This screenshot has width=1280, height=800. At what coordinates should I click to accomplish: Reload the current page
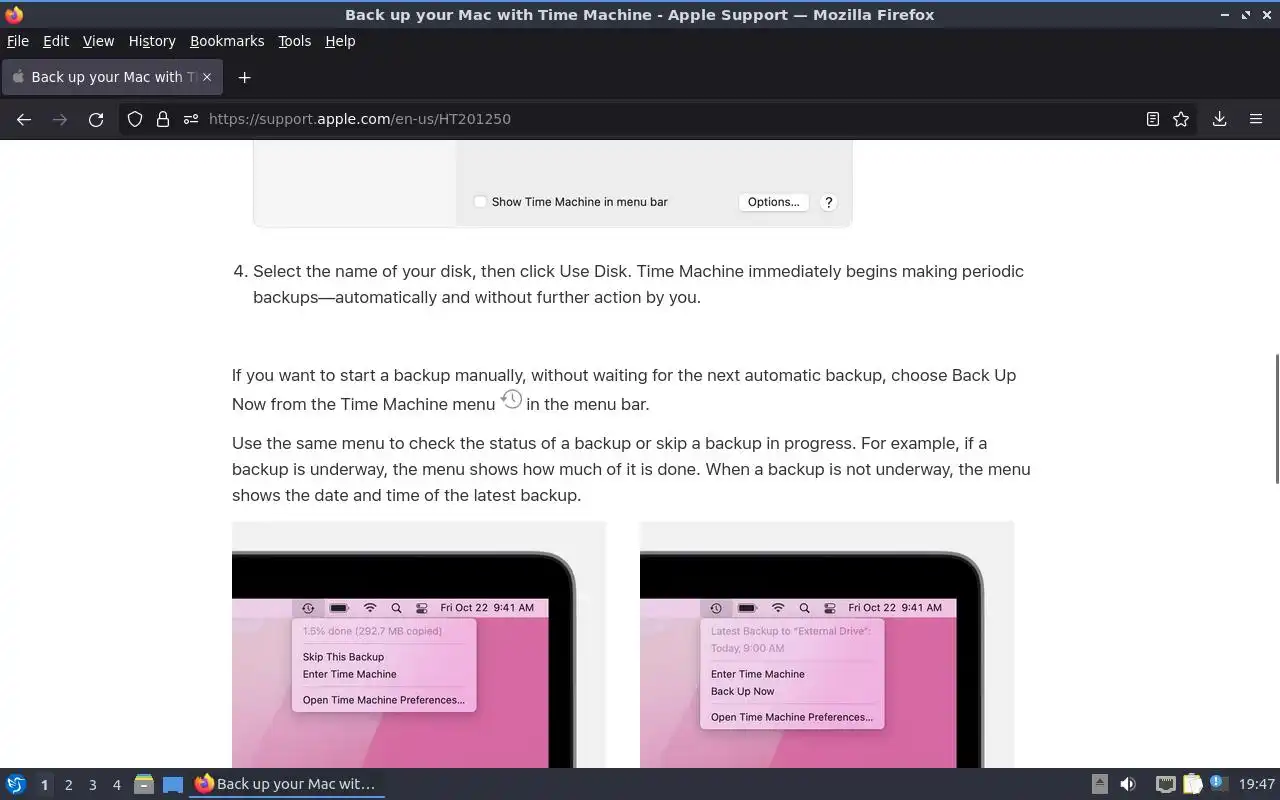tap(96, 119)
